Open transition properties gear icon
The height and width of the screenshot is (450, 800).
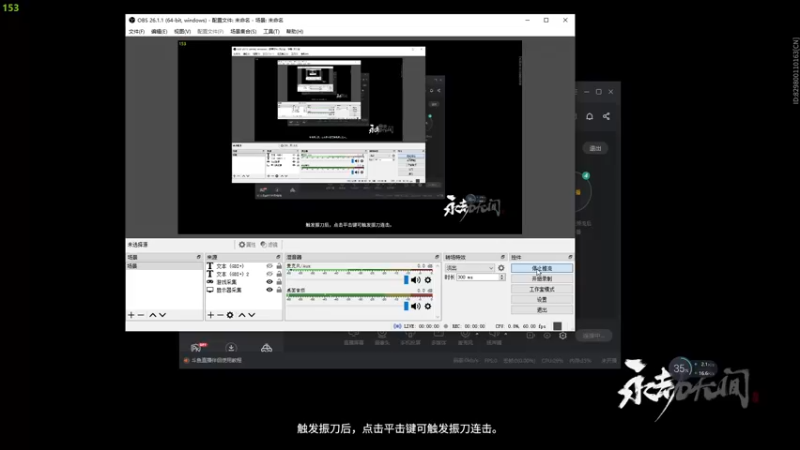click(501, 268)
